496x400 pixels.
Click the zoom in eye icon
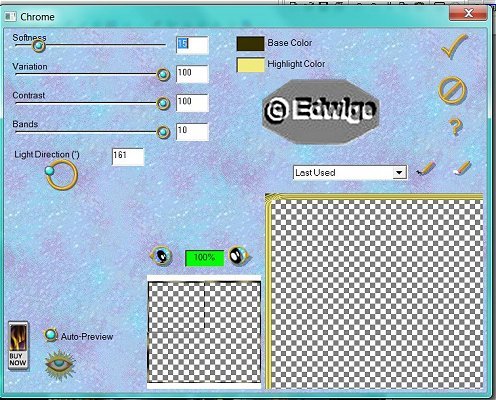click(x=238, y=256)
